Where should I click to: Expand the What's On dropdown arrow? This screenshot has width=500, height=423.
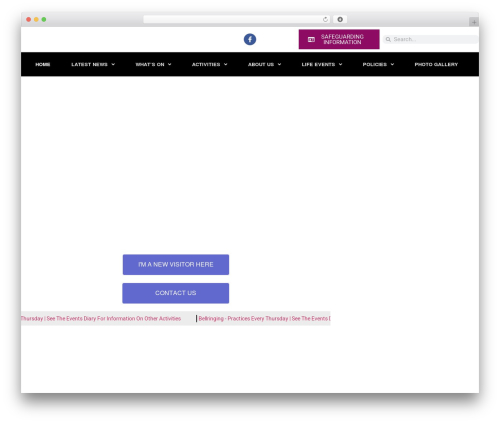[x=170, y=64]
